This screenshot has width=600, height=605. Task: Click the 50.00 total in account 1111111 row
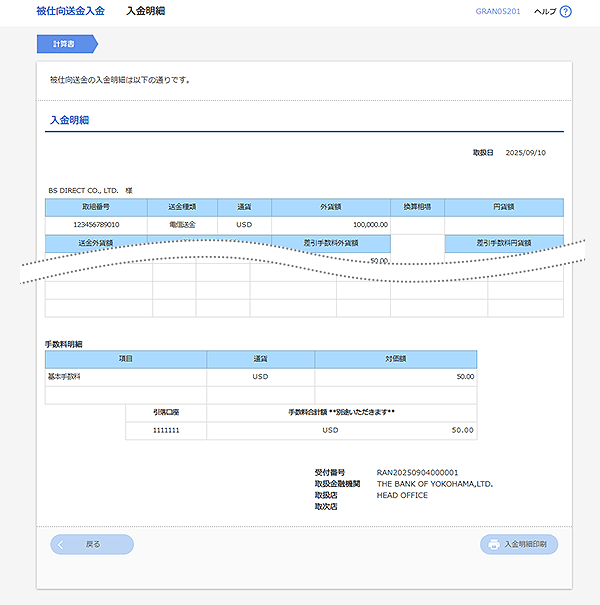pos(463,430)
